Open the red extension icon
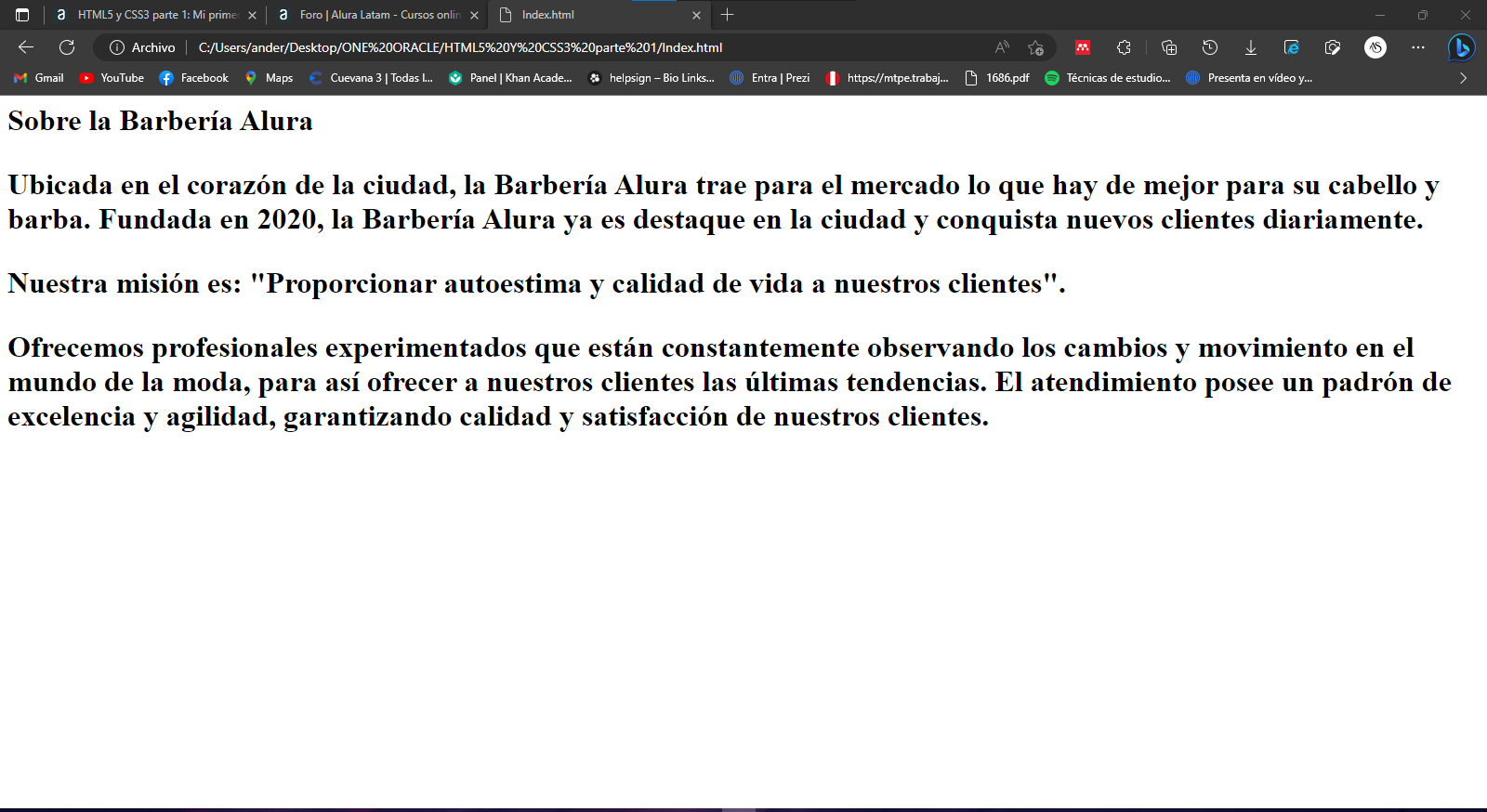This screenshot has width=1487, height=812. tap(1083, 47)
